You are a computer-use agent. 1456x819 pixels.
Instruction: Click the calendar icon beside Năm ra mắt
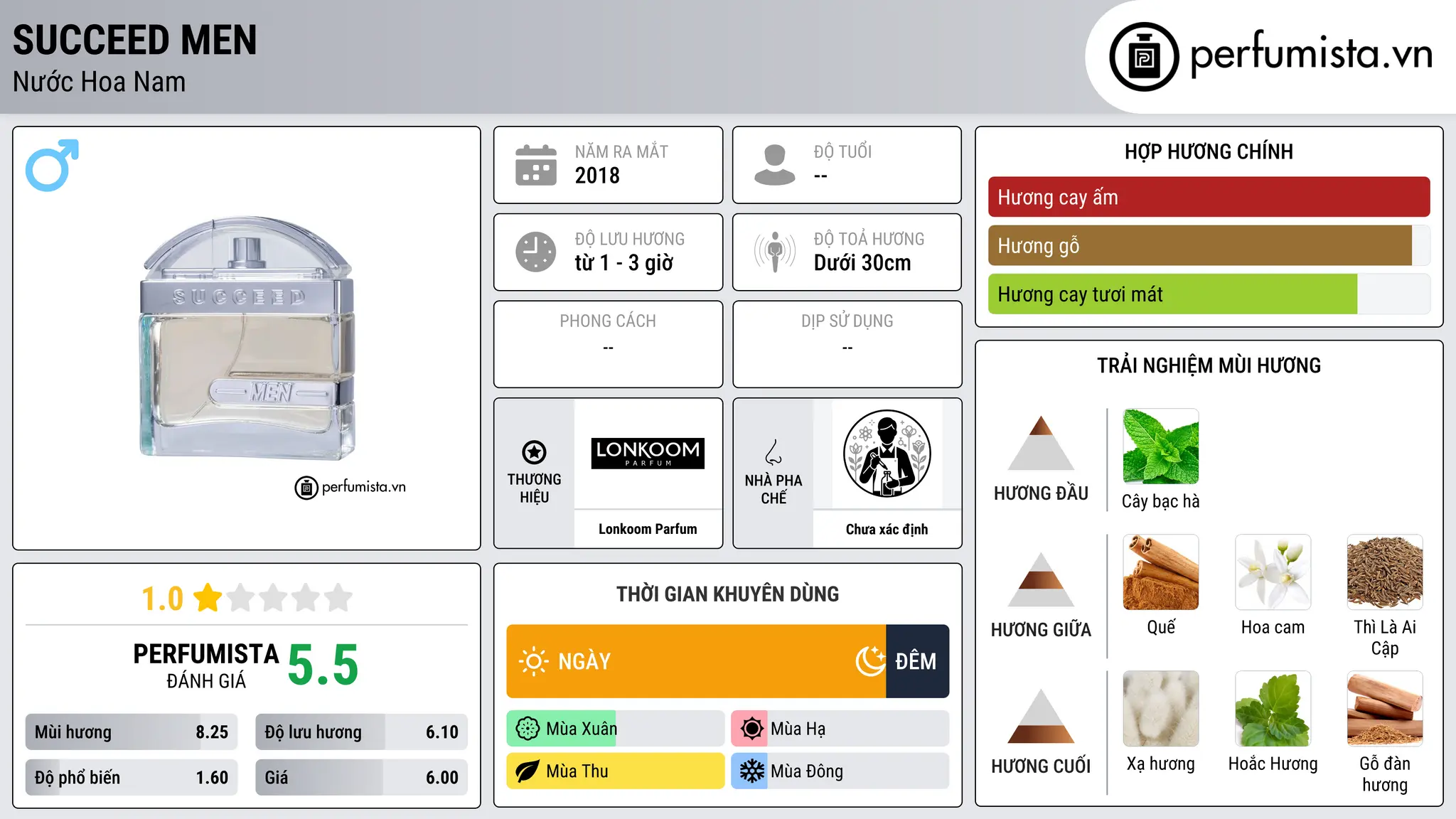click(536, 165)
